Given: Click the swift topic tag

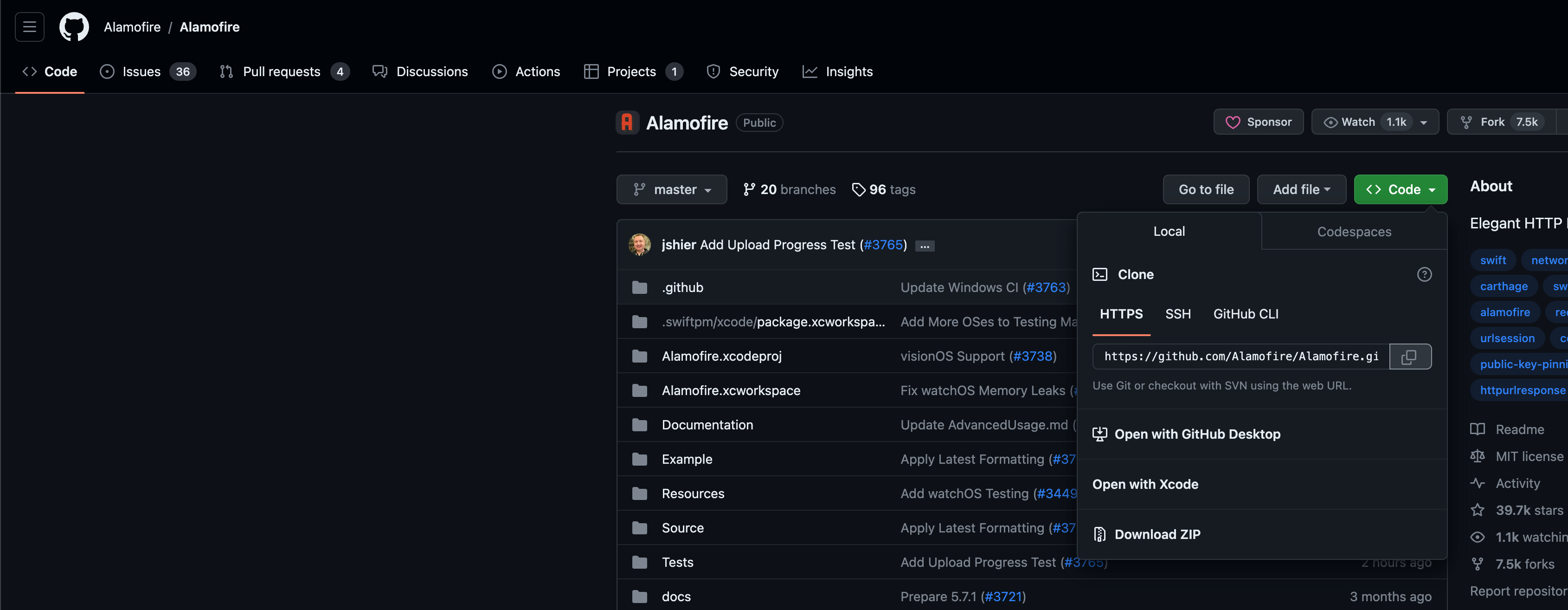Looking at the screenshot, I should 1492,260.
